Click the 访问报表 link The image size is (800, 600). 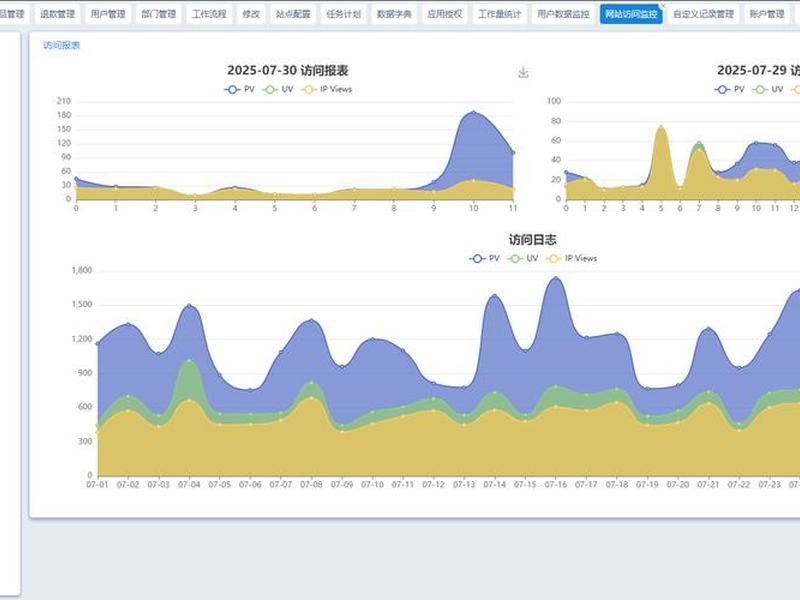tap(62, 45)
